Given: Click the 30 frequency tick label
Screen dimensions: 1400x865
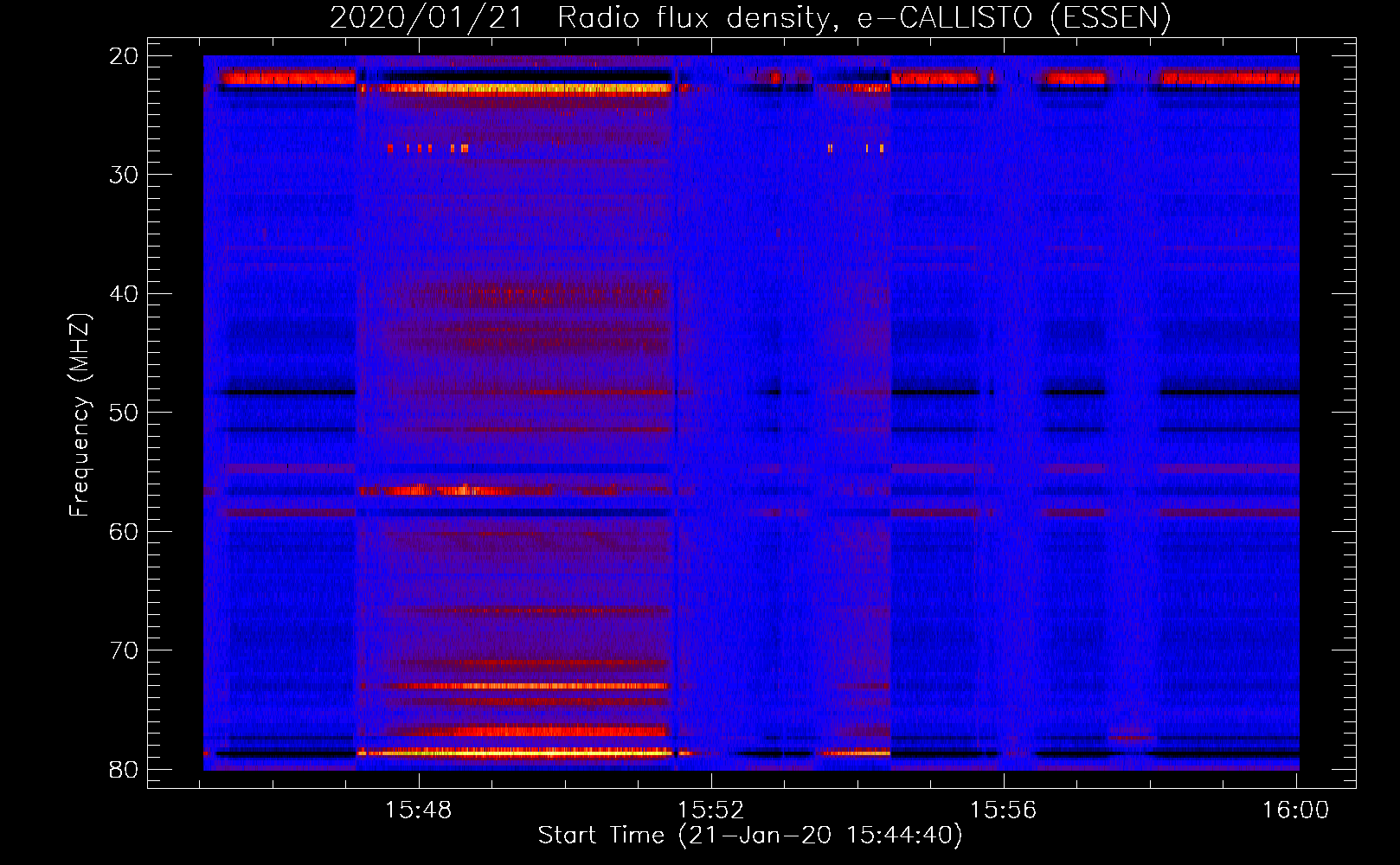Looking at the screenshot, I should click(x=124, y=175).
